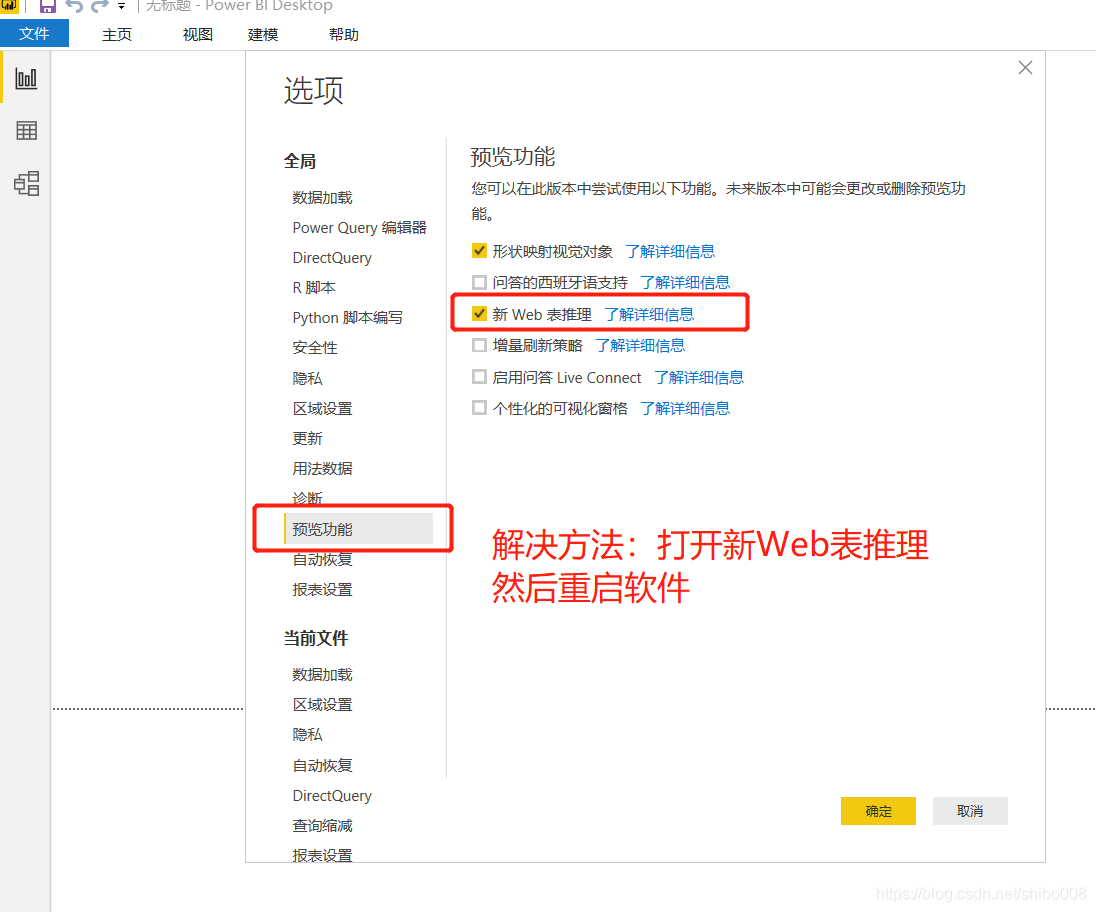Screen dimensions: 1096x912
Task: Check the 启用问答 Live Connect option
Action: tap(480, 377)
